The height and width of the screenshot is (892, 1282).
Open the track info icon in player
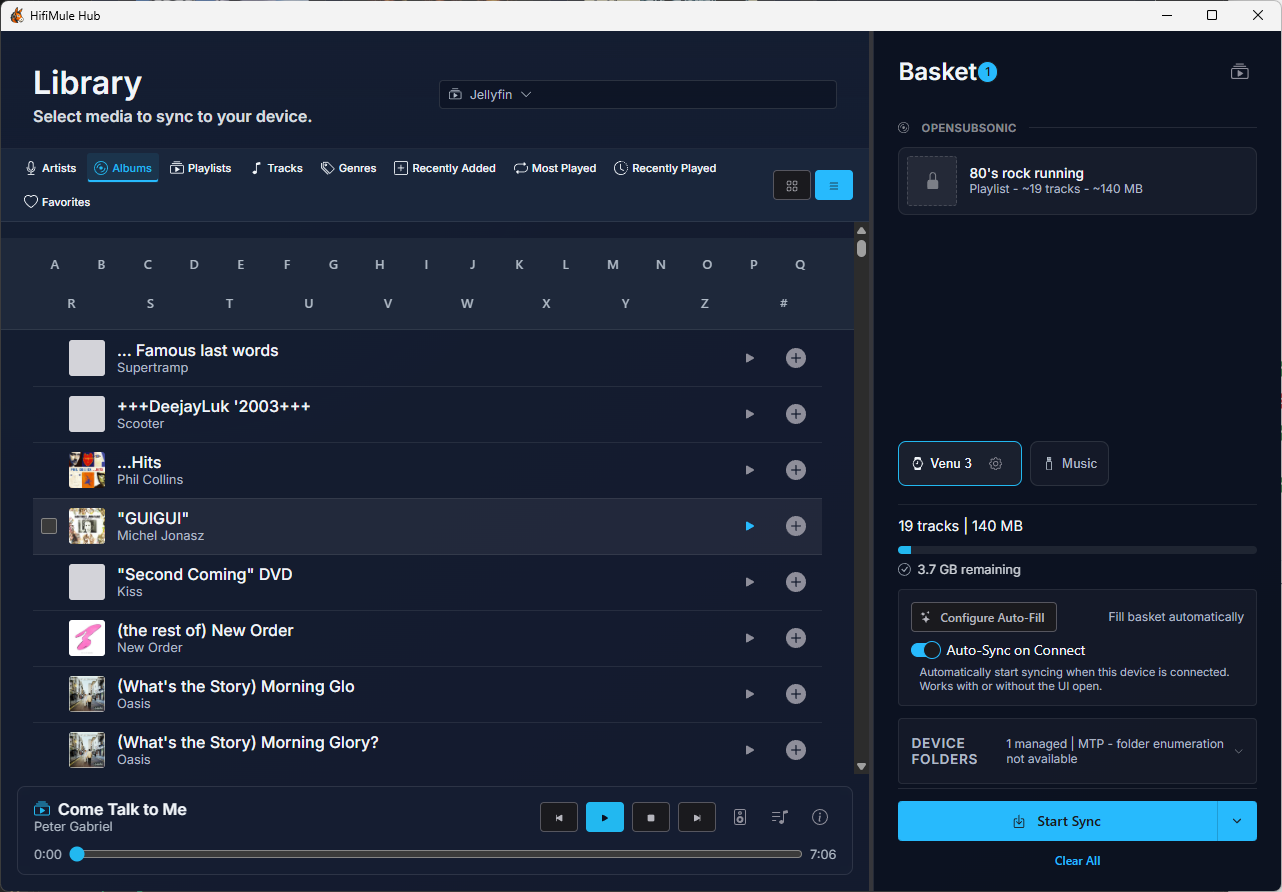820,817
